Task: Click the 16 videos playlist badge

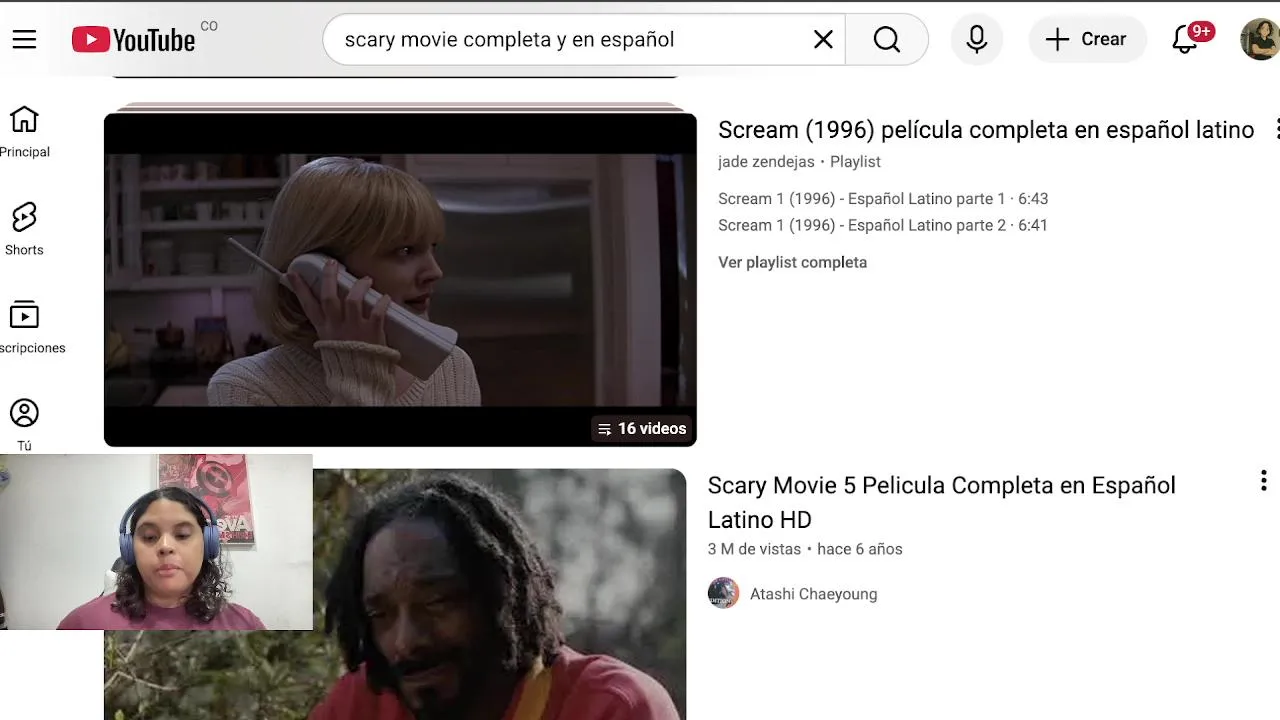Action: pyautogui.click(x=641, y=429)
